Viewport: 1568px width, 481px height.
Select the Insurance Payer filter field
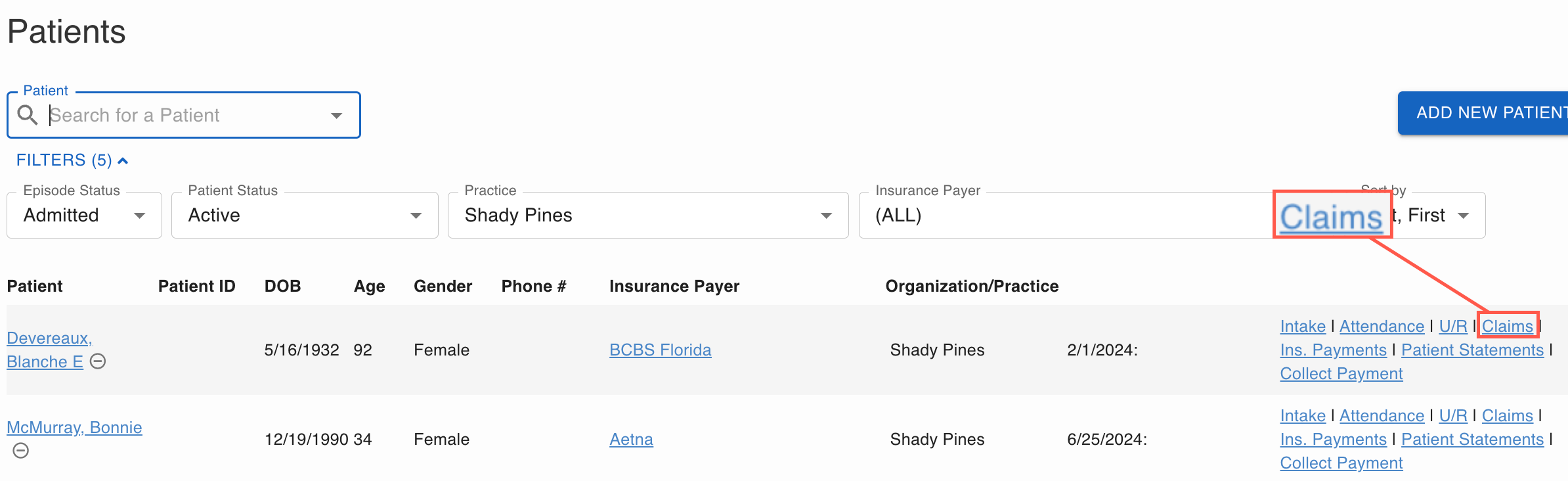pyautogui.click(x=1064, y=216)
